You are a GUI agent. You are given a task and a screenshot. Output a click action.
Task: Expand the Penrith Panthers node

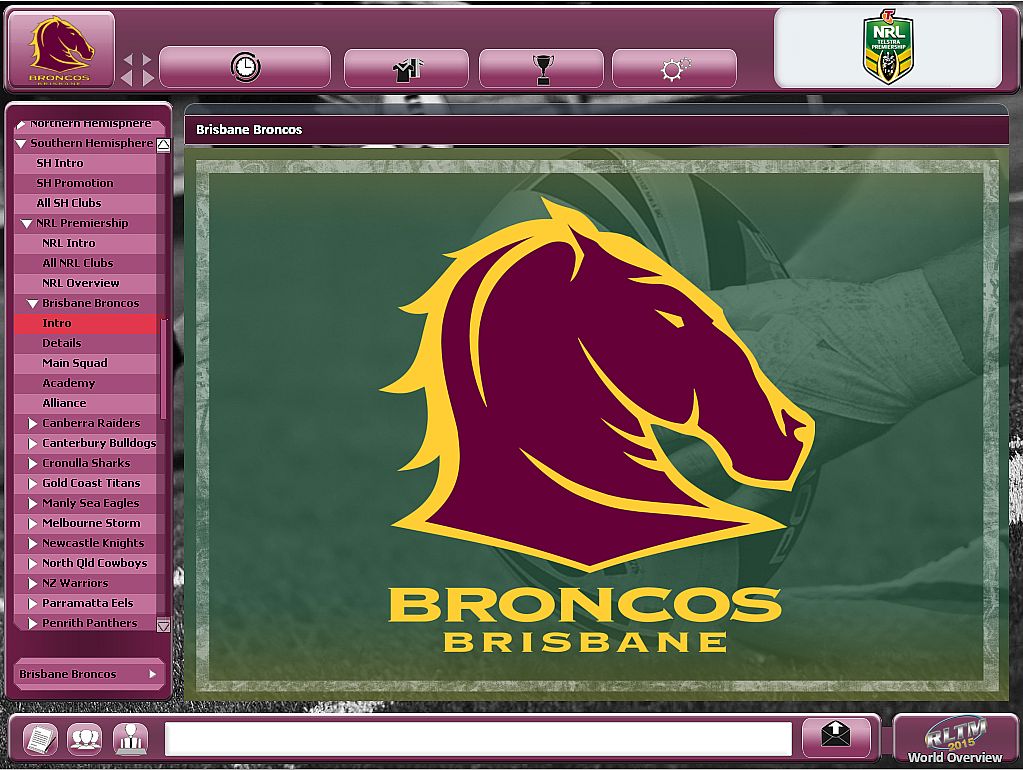(x=33, y=623)
